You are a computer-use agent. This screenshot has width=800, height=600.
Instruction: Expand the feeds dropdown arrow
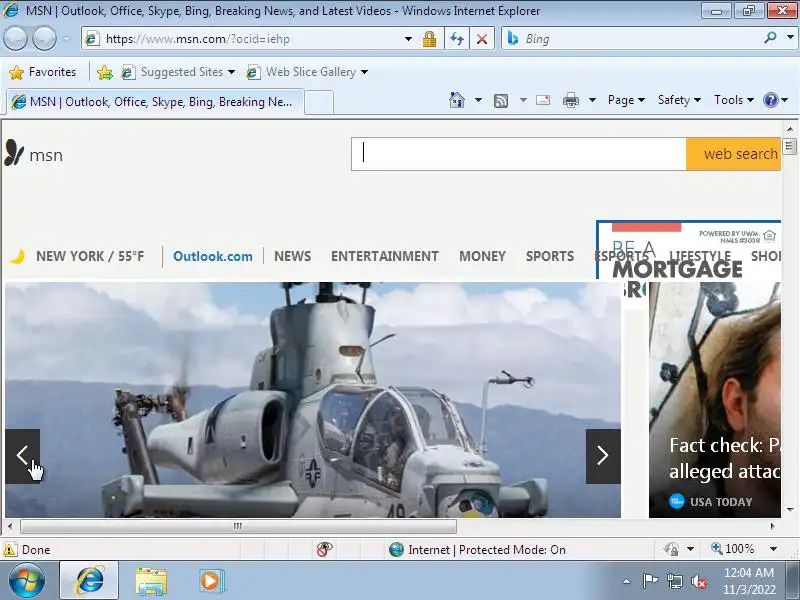click(523, 100)
